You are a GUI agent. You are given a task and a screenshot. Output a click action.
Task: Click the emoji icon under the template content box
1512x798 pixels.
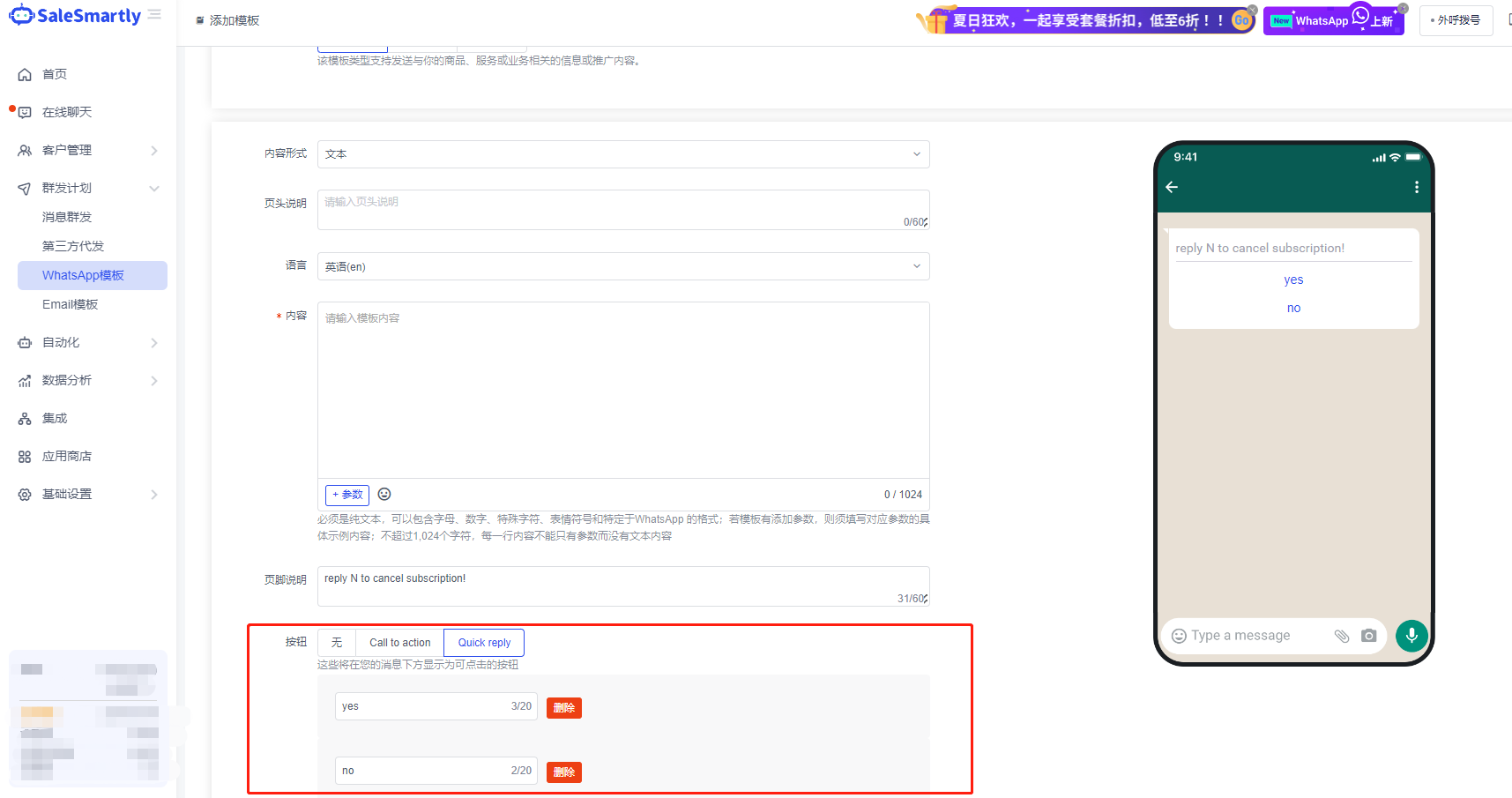pos(384,495)
